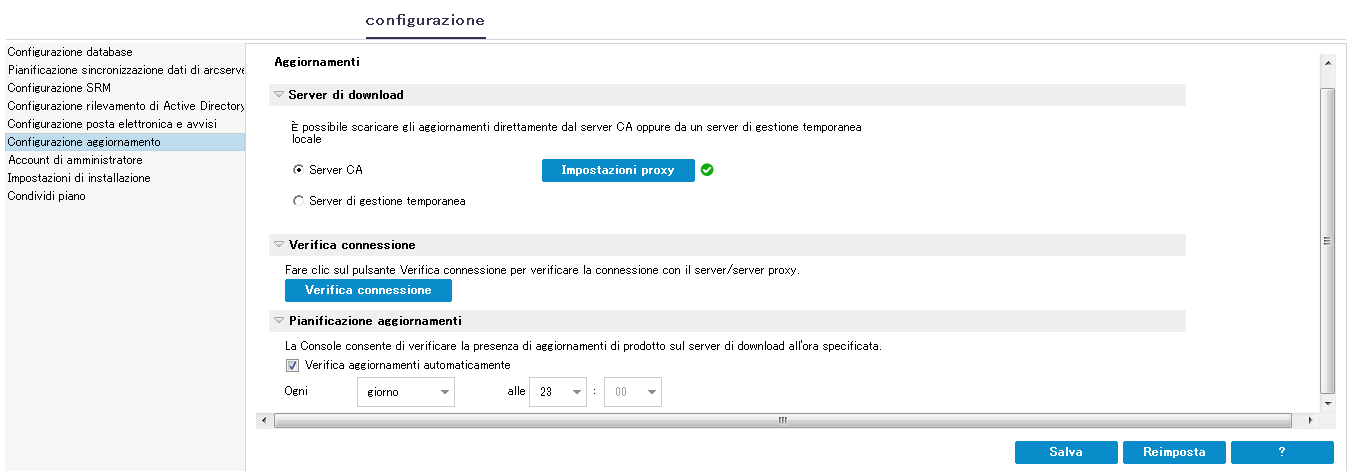Collapse the Pianificazione aggiornamenti section

pos(279,321)
